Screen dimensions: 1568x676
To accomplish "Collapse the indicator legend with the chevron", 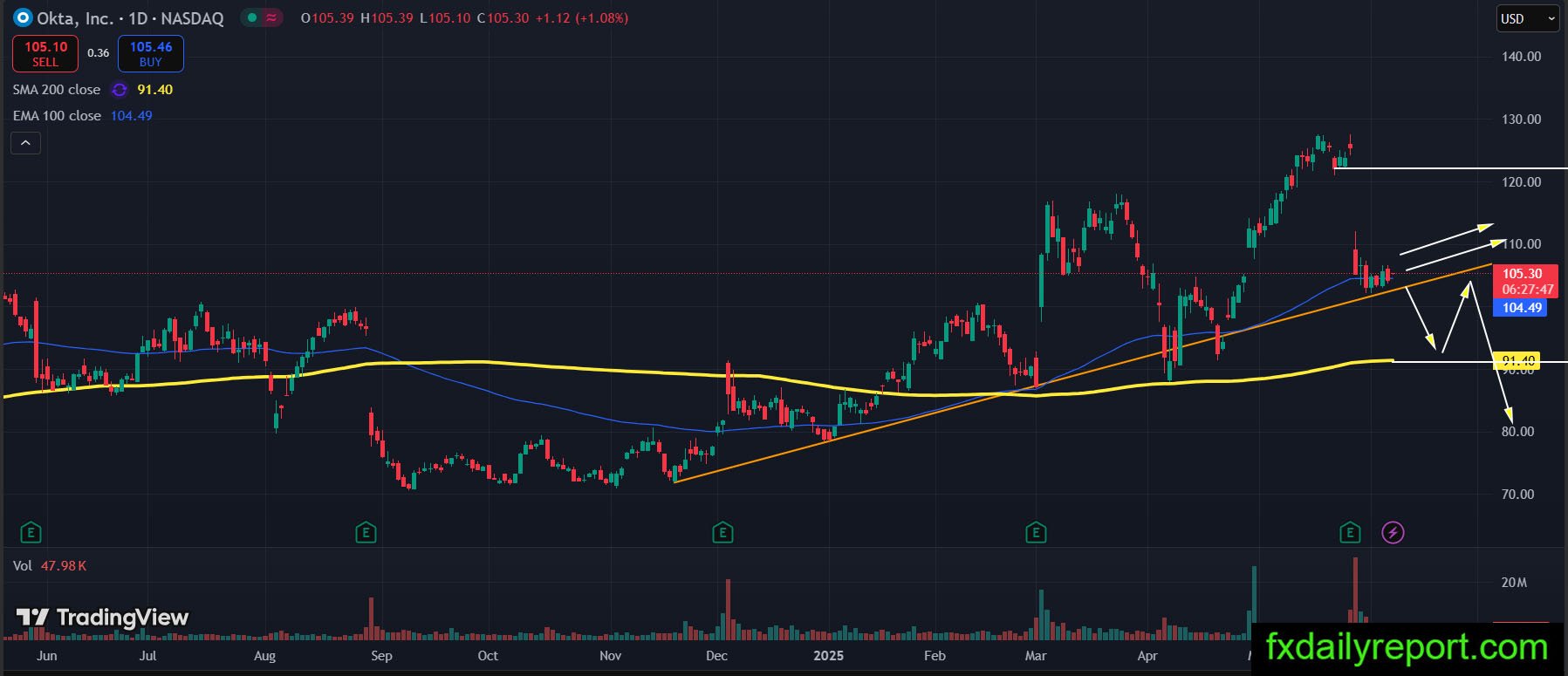I will [25, 142].
